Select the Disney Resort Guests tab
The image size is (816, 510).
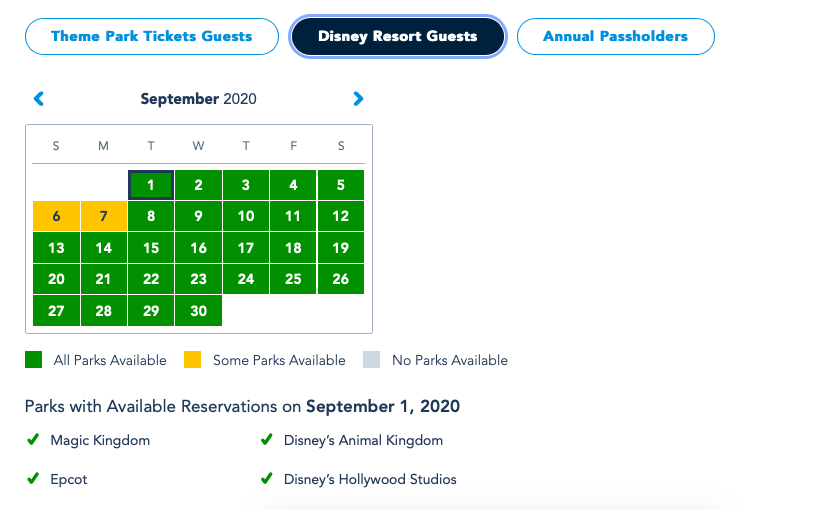(x=398, y=37)
